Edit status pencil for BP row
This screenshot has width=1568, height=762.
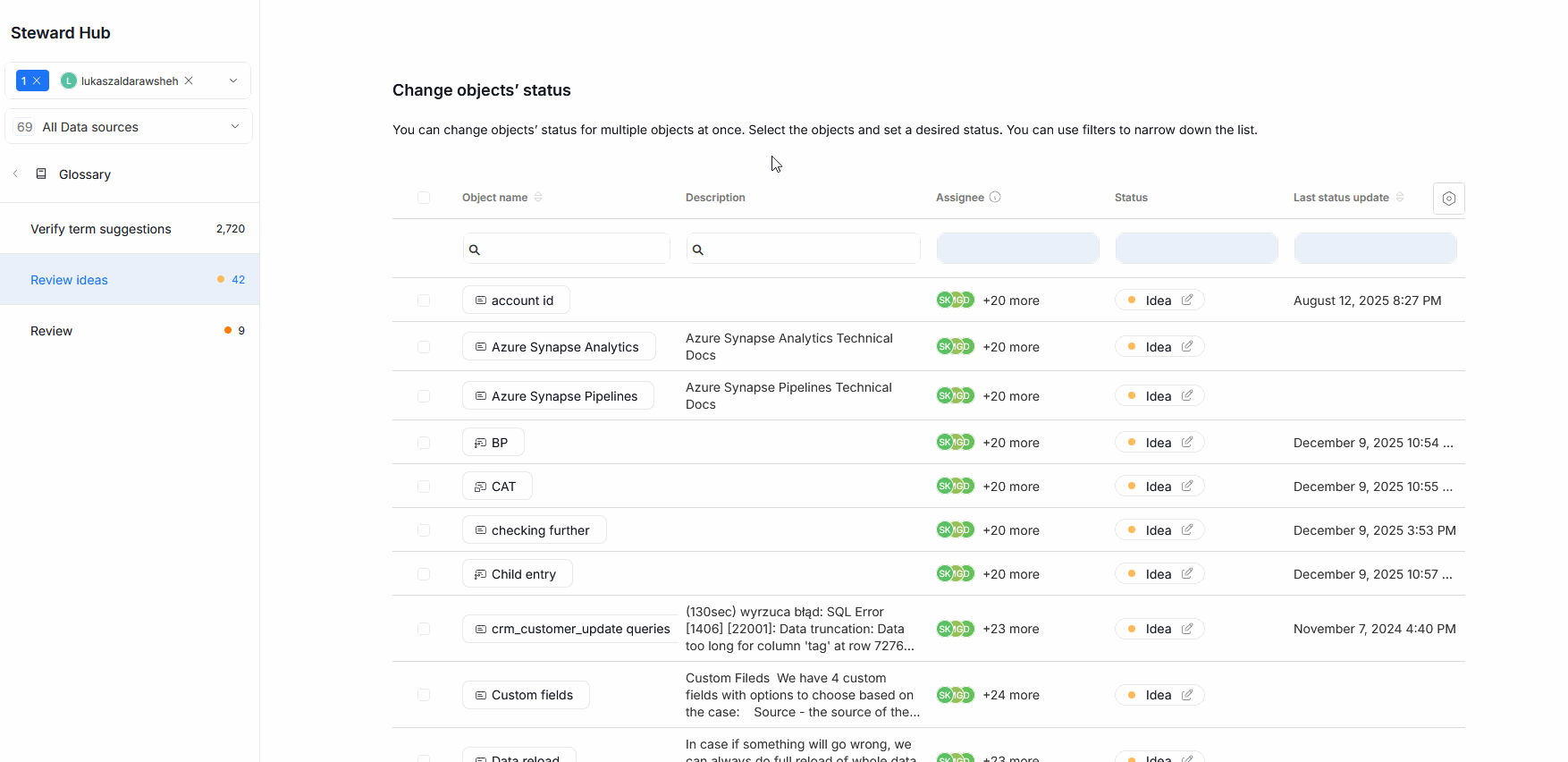click(1187, 442)
